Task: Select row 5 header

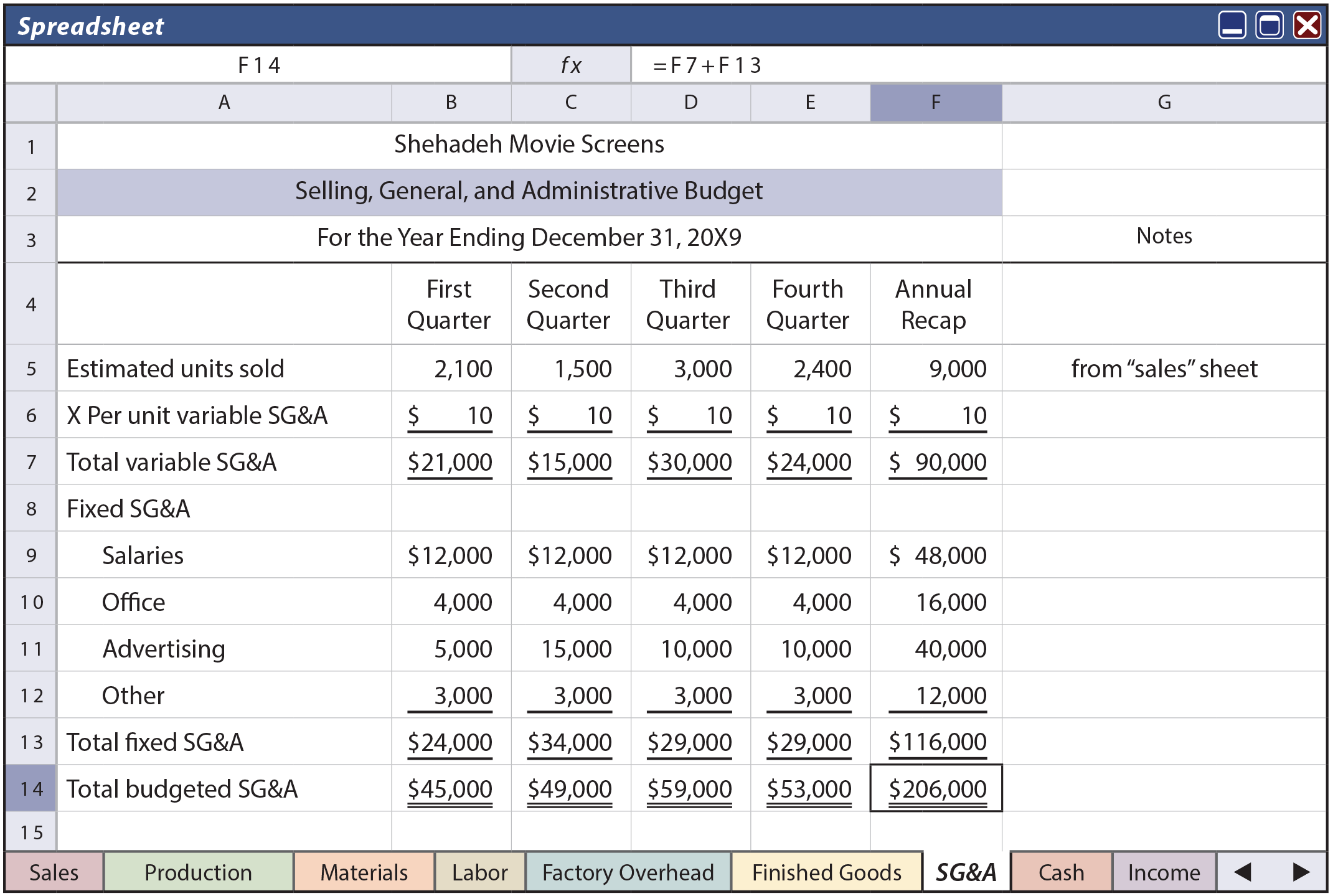Action: [31, 368]
